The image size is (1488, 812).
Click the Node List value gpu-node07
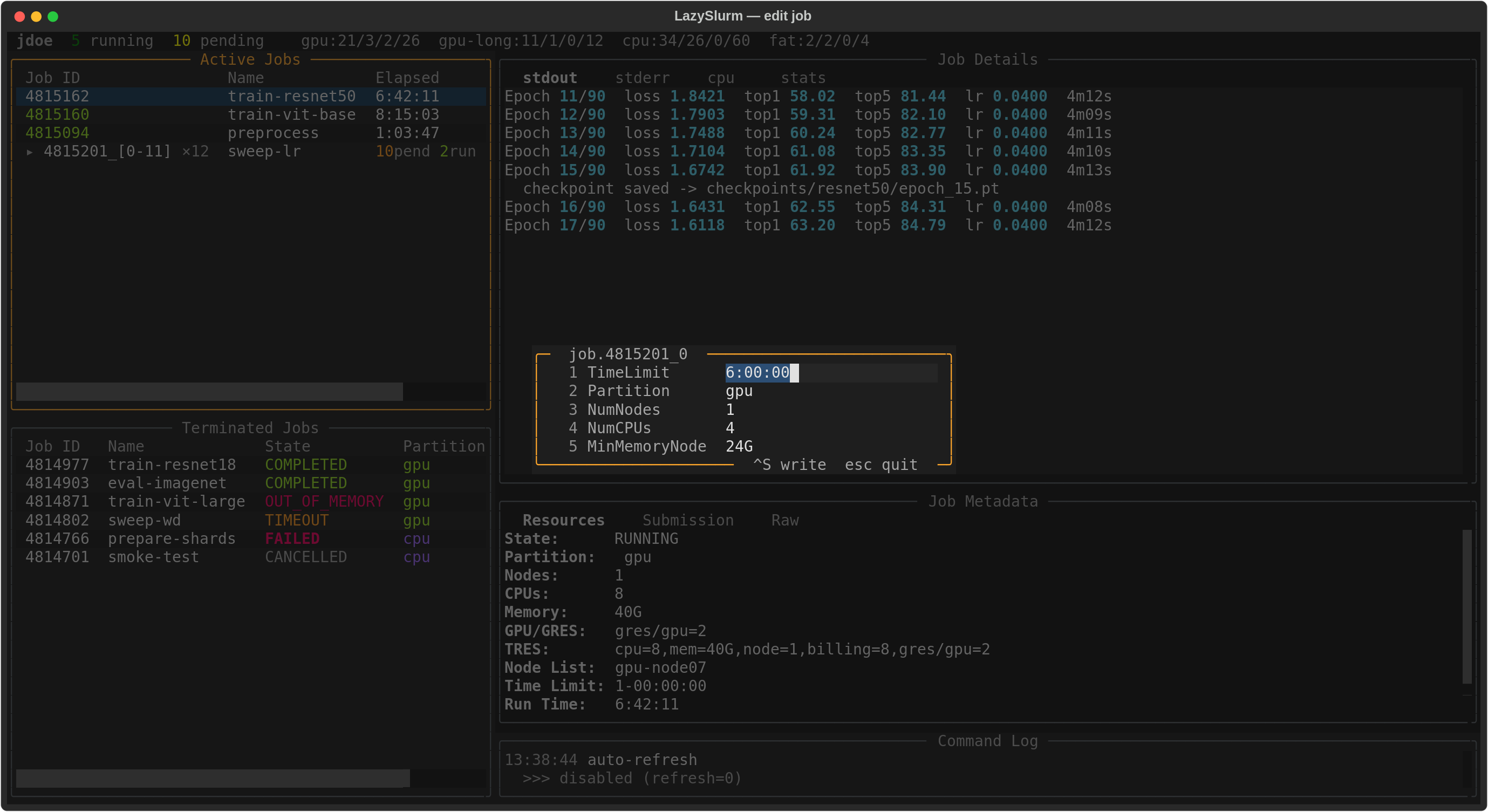(x=660, y=667)
